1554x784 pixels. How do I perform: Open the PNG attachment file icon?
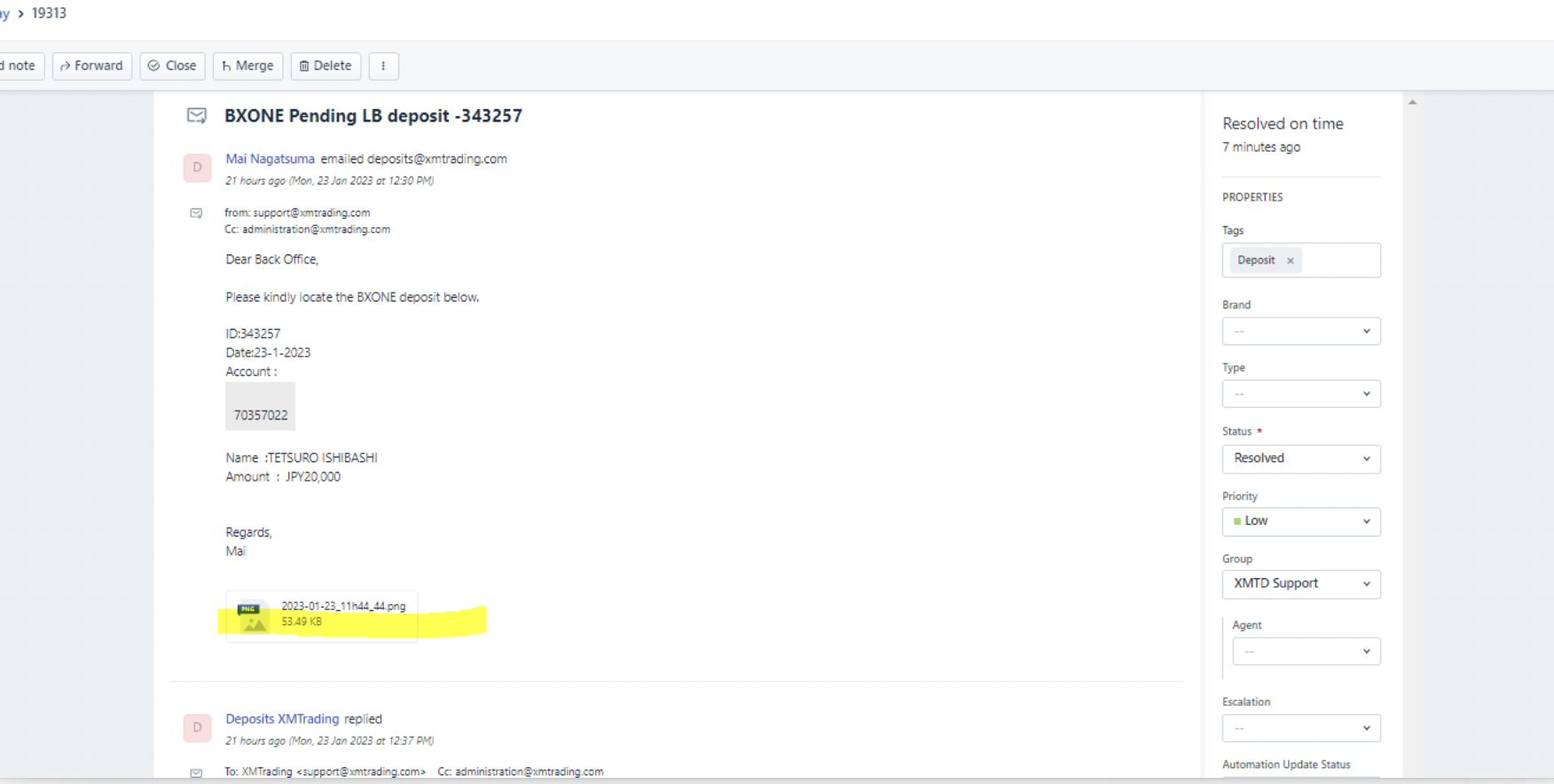(253, 616)
